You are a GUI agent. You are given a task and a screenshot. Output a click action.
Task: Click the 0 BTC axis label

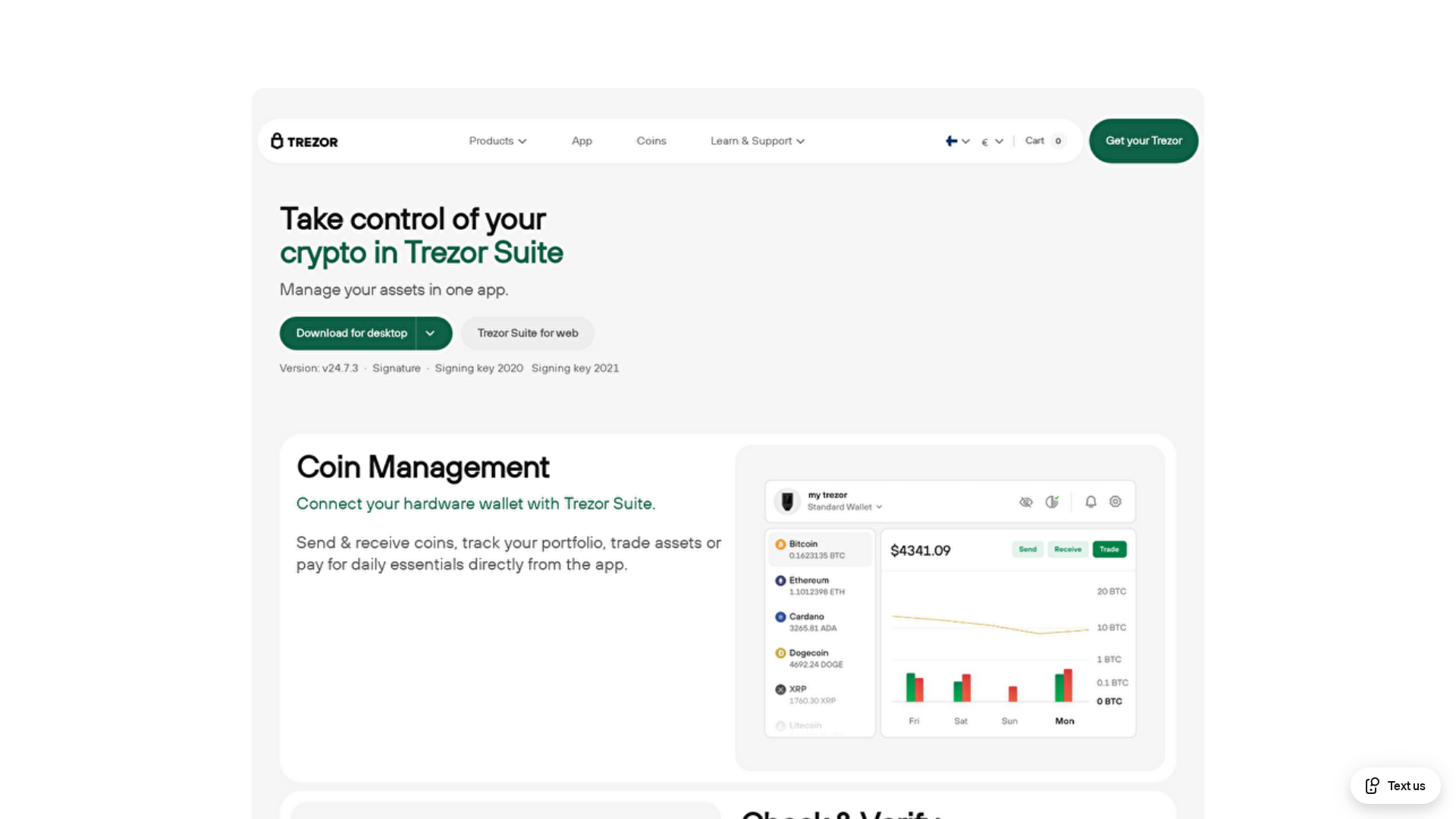[1109, 701]
